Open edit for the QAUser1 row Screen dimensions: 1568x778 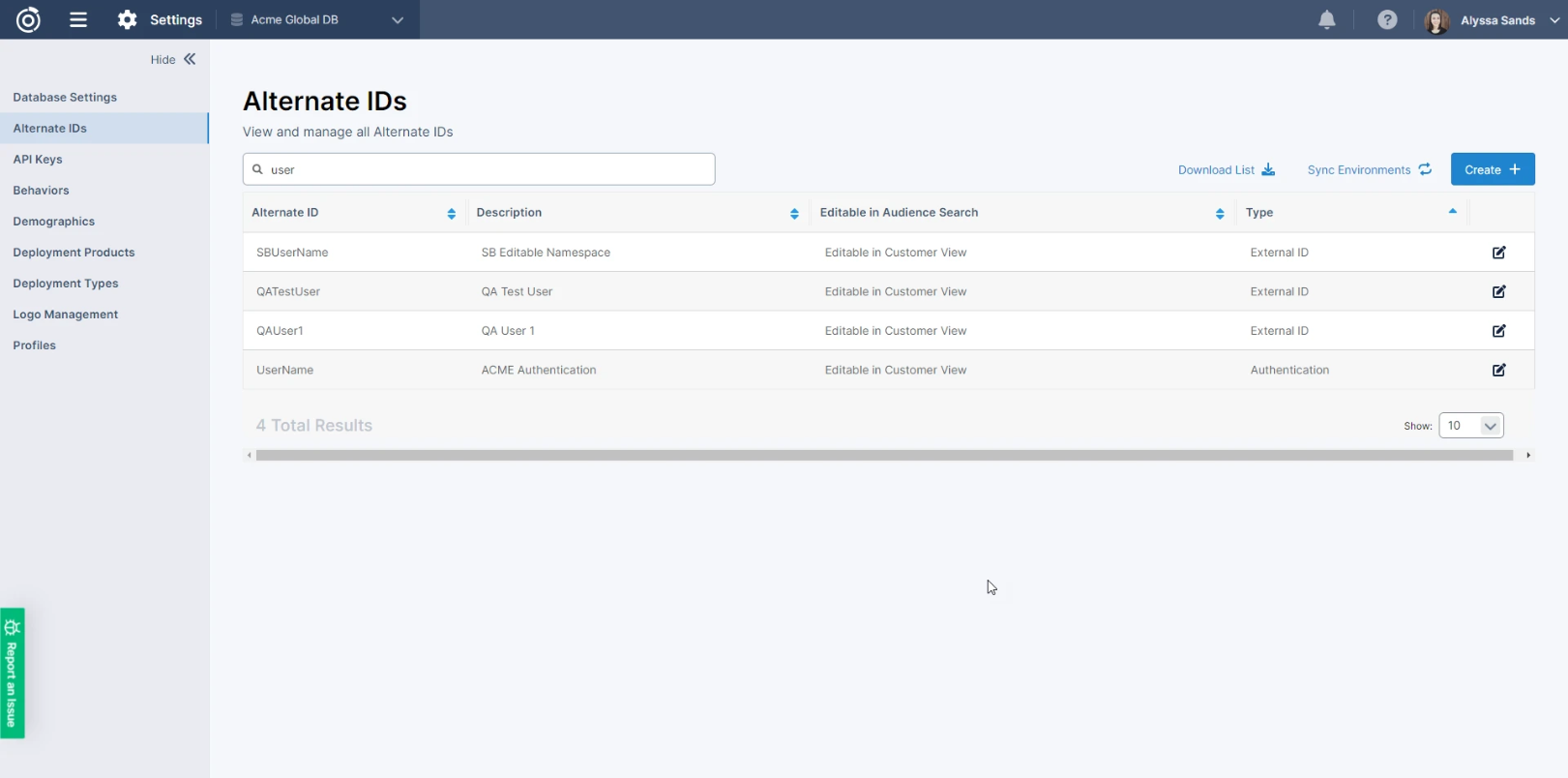(x=1498, y=331)
